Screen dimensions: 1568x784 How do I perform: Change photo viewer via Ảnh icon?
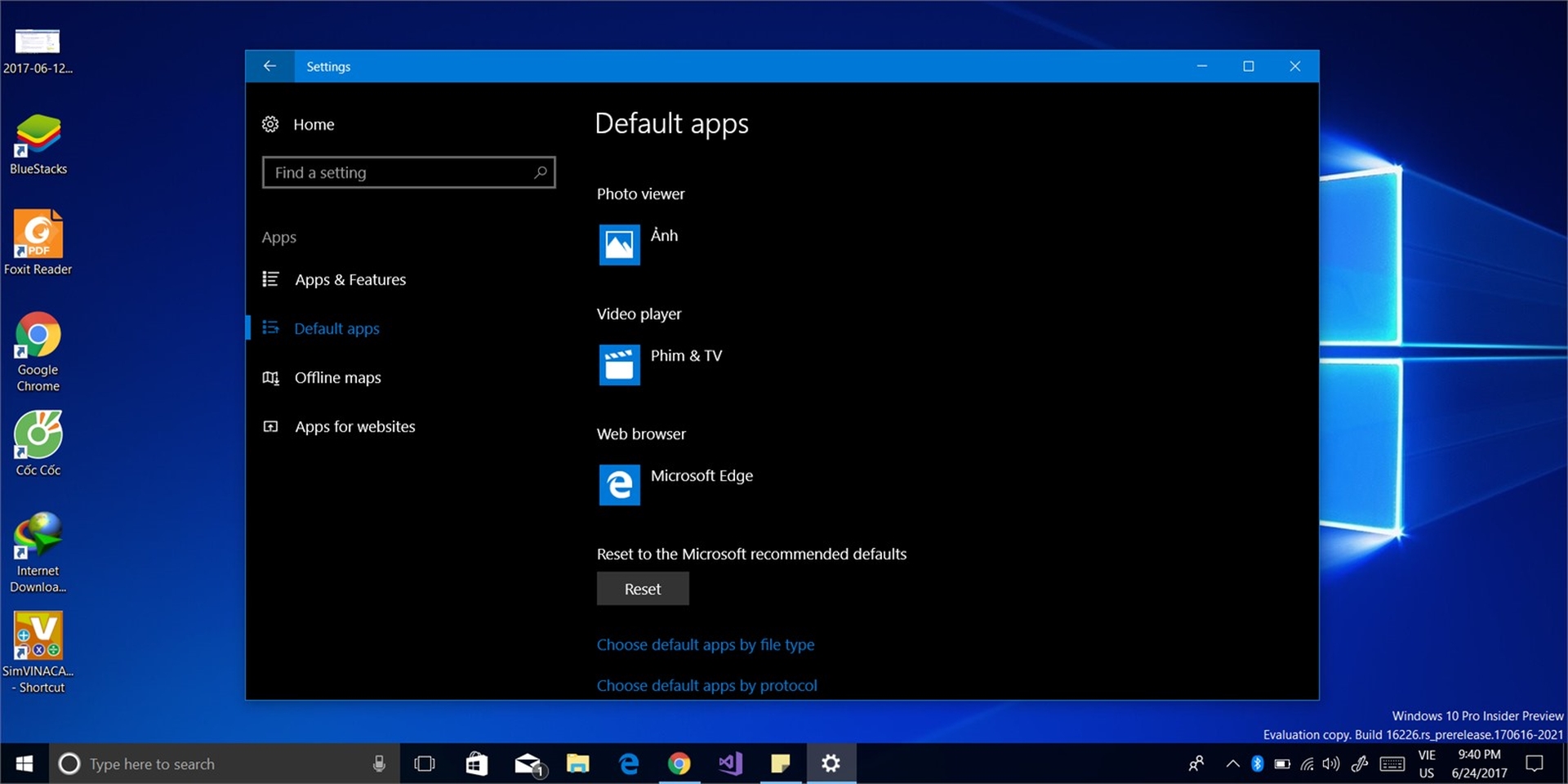[x=619, y=244]
